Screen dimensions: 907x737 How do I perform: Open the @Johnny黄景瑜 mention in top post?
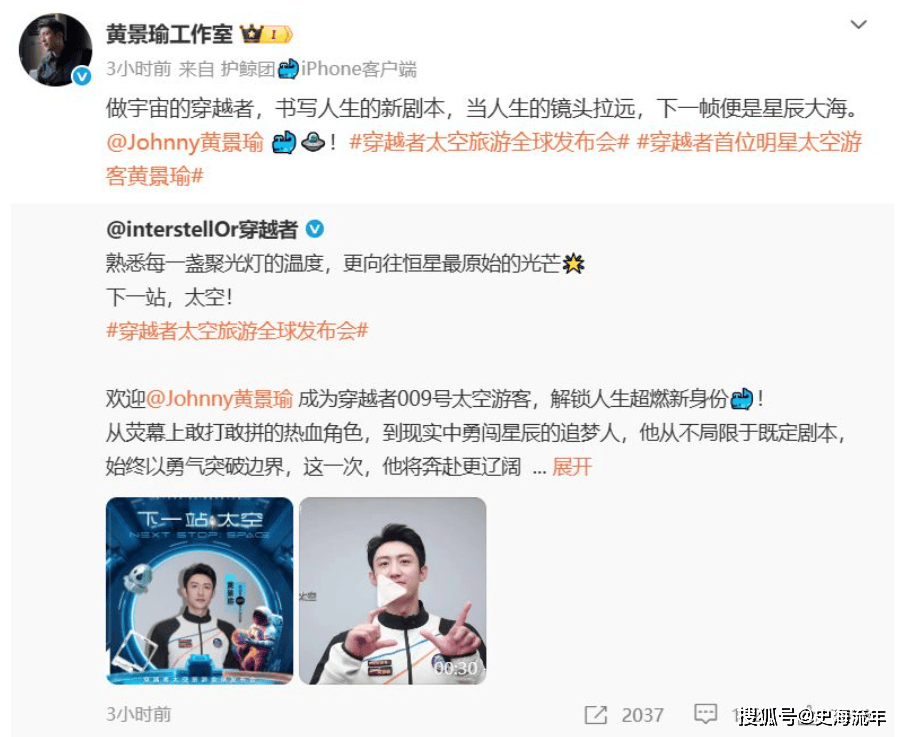click(x=185, y=142)
